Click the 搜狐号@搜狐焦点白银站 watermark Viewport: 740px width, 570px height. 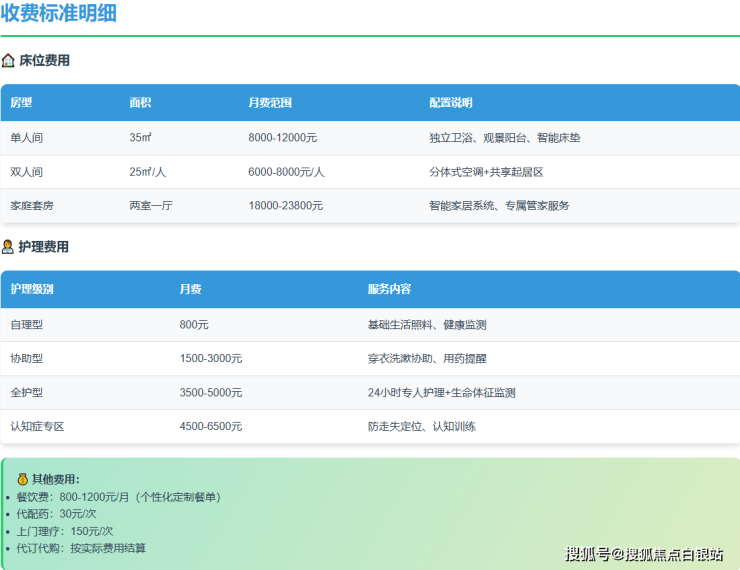point(644,554)
